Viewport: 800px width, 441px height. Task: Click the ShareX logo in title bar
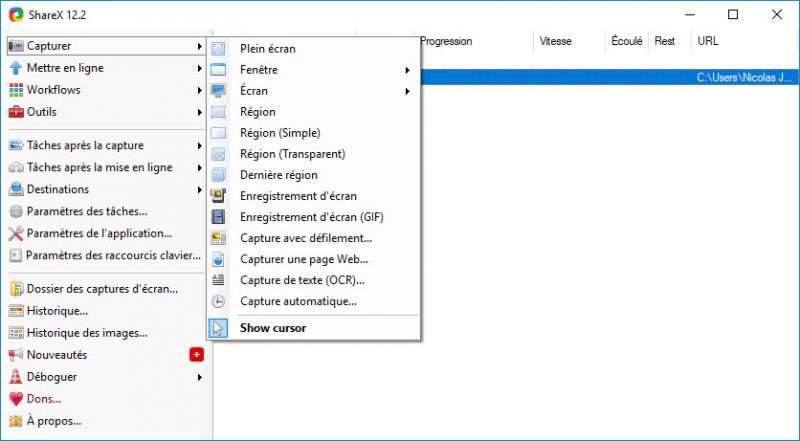(16, 14)
